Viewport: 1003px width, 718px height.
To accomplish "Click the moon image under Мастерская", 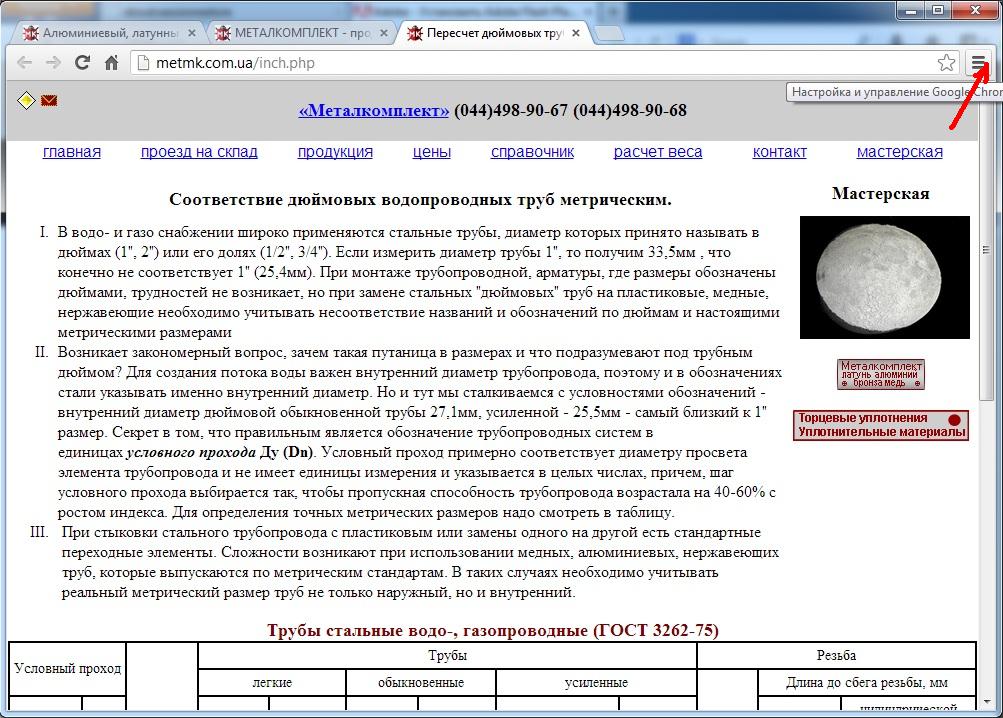I will [x=884, y=277].
